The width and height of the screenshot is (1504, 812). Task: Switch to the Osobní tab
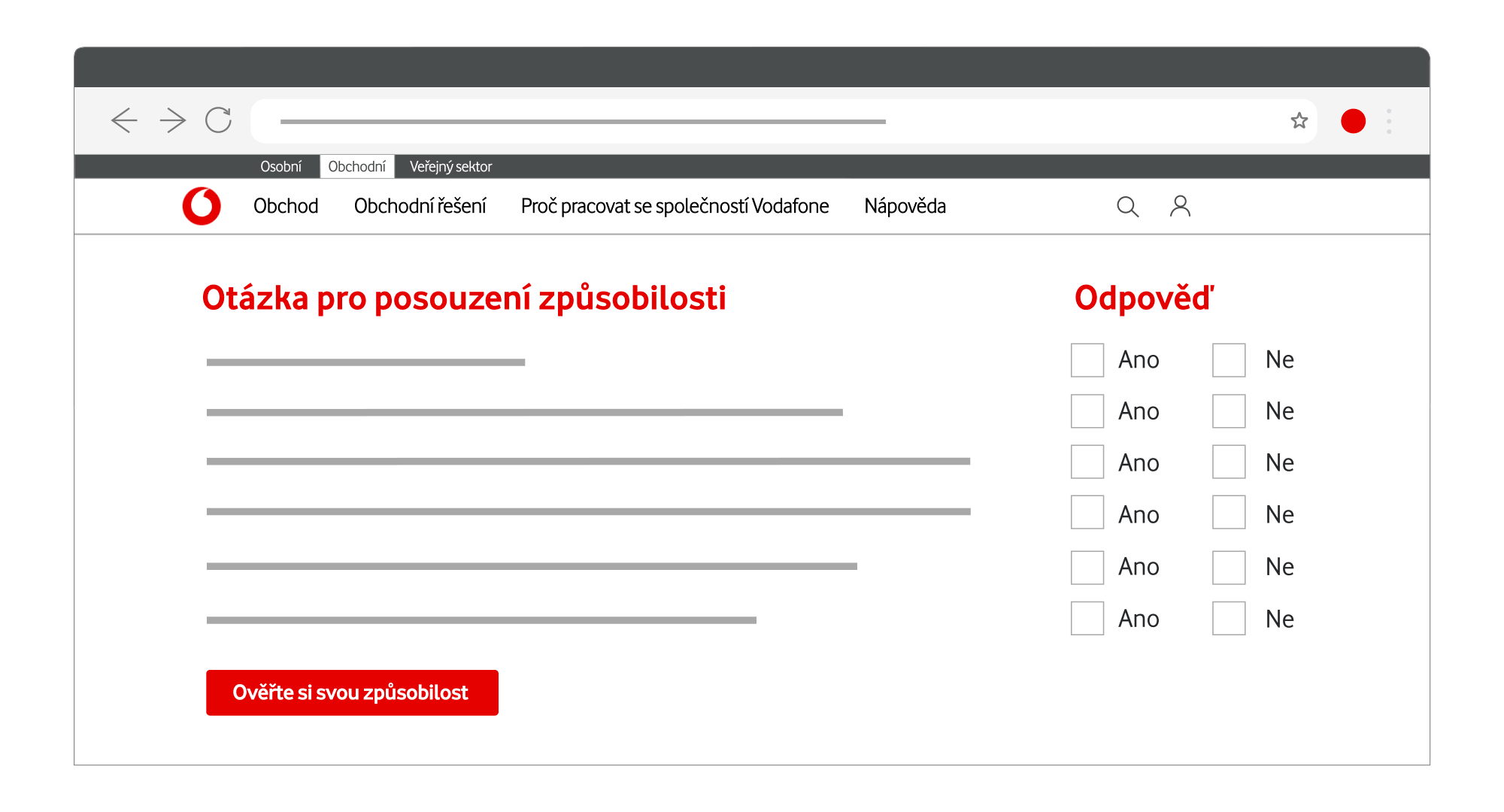[280, 167]
